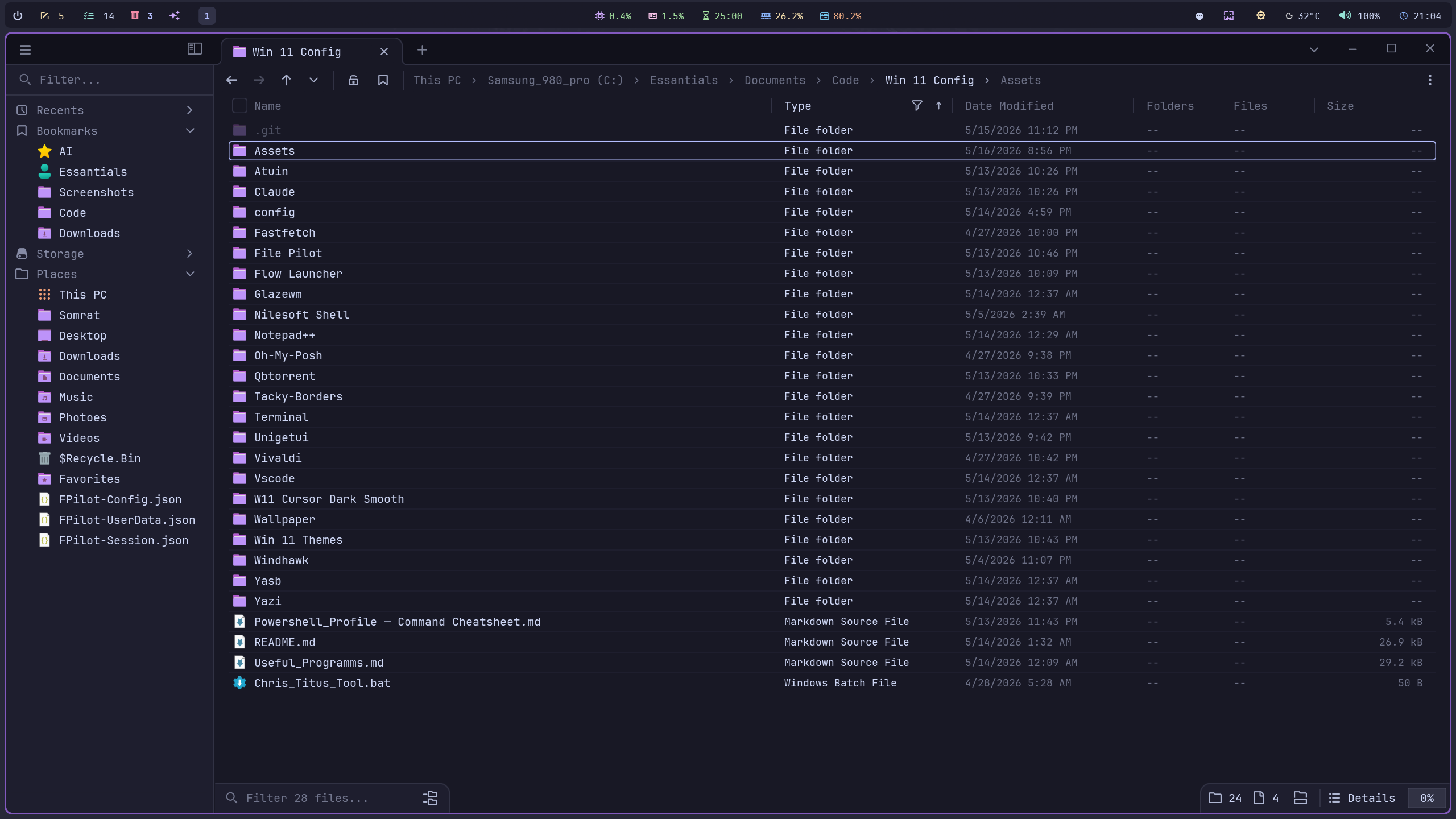This screenshot has height=819, width=1456.
Task: Click the brightness sun icon in top bar
Action: tap(1261, 16)
